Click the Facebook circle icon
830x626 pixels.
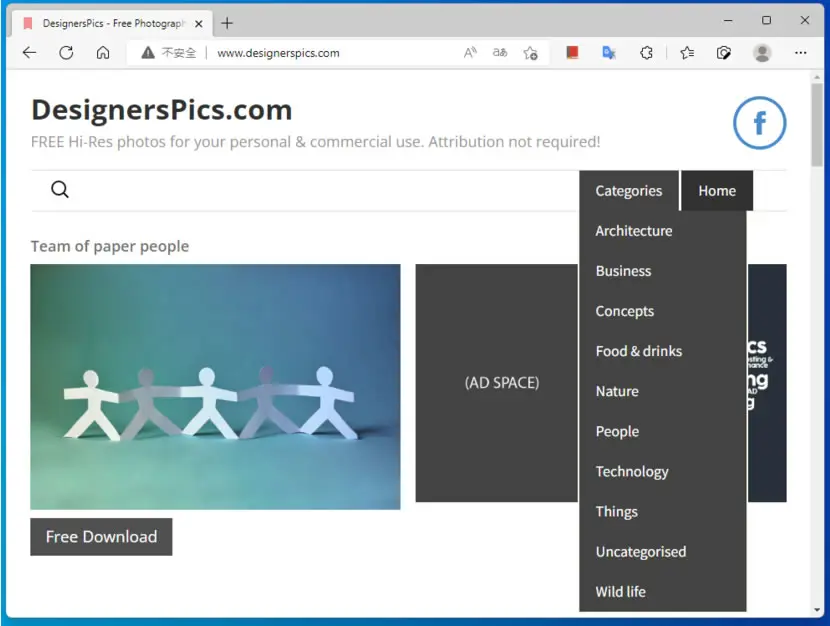pos(759,123)
